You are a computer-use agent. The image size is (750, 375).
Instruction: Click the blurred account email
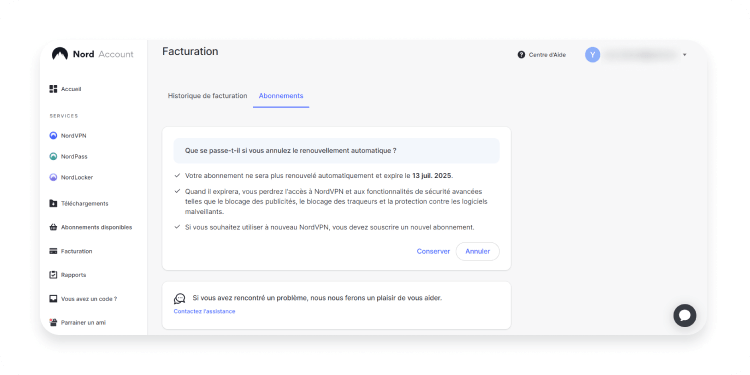[640, 55]
